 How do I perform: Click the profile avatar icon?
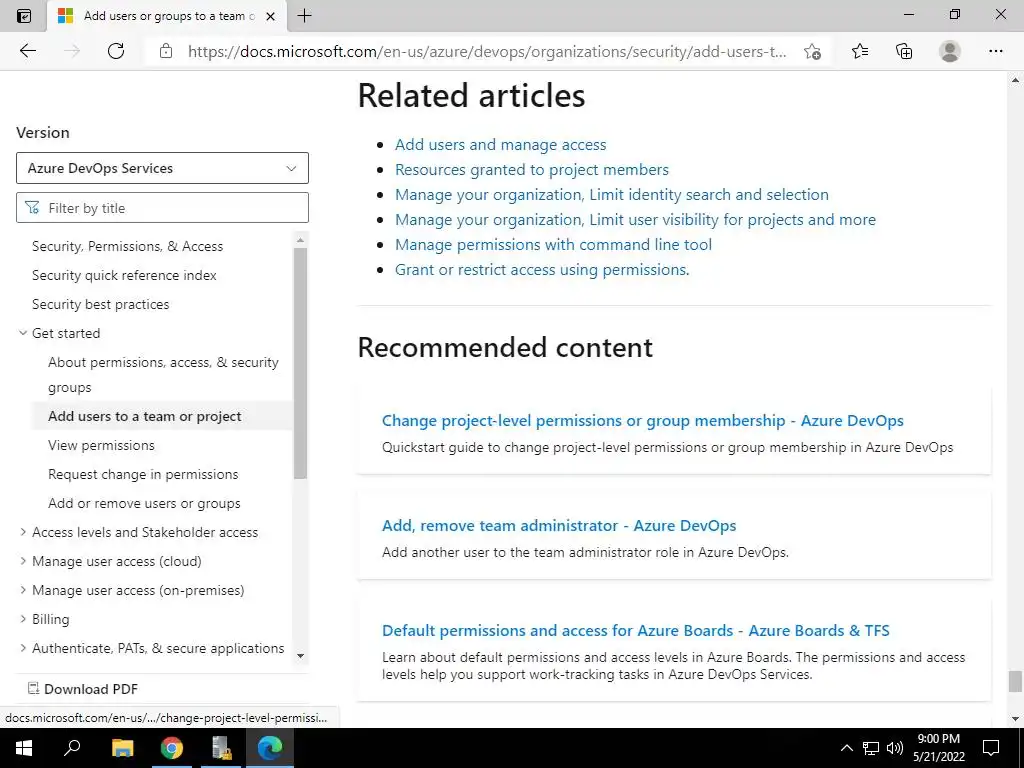pos(950,51)
